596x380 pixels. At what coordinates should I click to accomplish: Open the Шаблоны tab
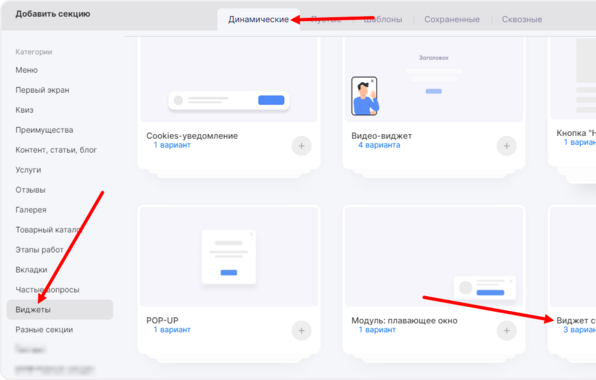(x=383, y=19)
